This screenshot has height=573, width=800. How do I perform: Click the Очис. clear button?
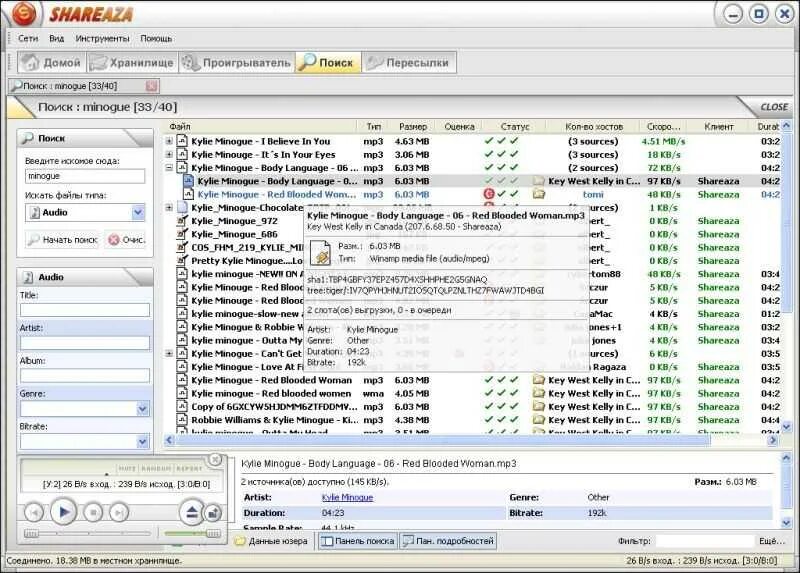click(127, 239)
